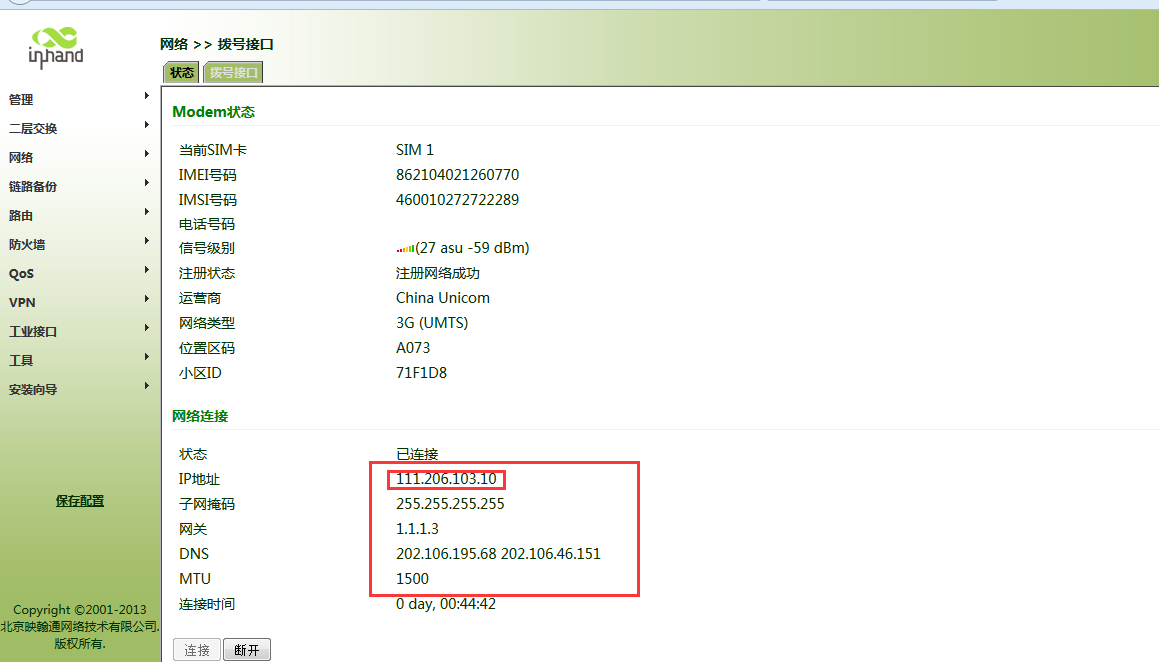Viewport: 1159px width, 662px height.
Task: Click the InHand logo
Action: pos(56,47)
